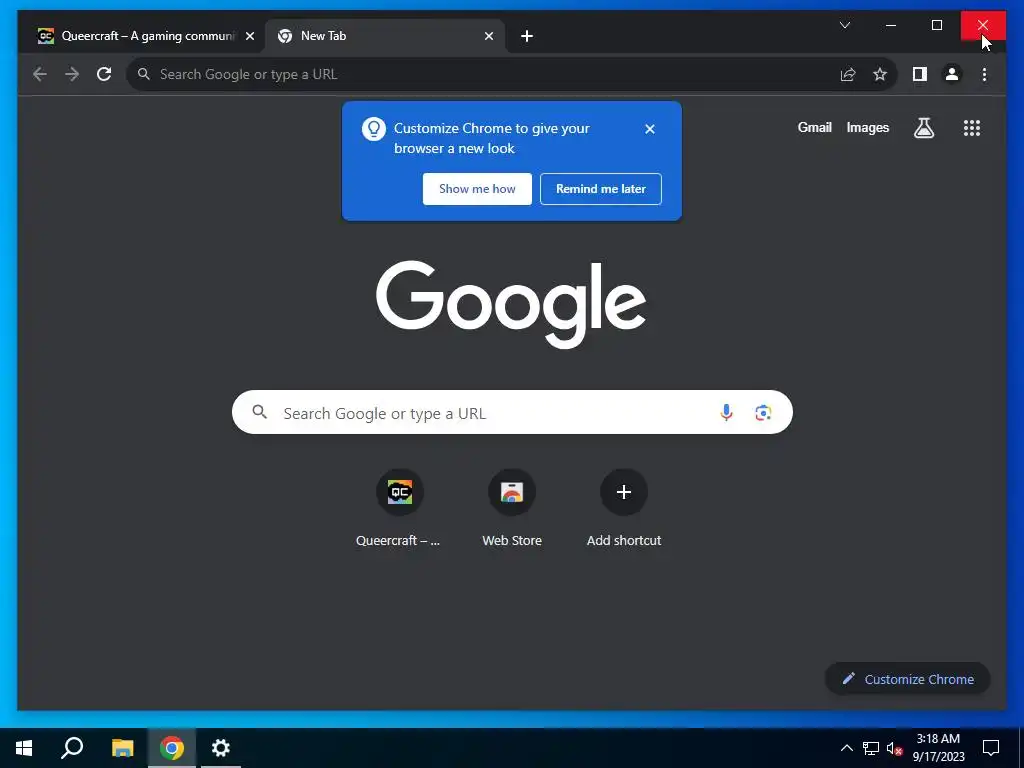Show hidden system tray icons
The height and width of the screenshot is (768, 1024).
coord(846,748)
